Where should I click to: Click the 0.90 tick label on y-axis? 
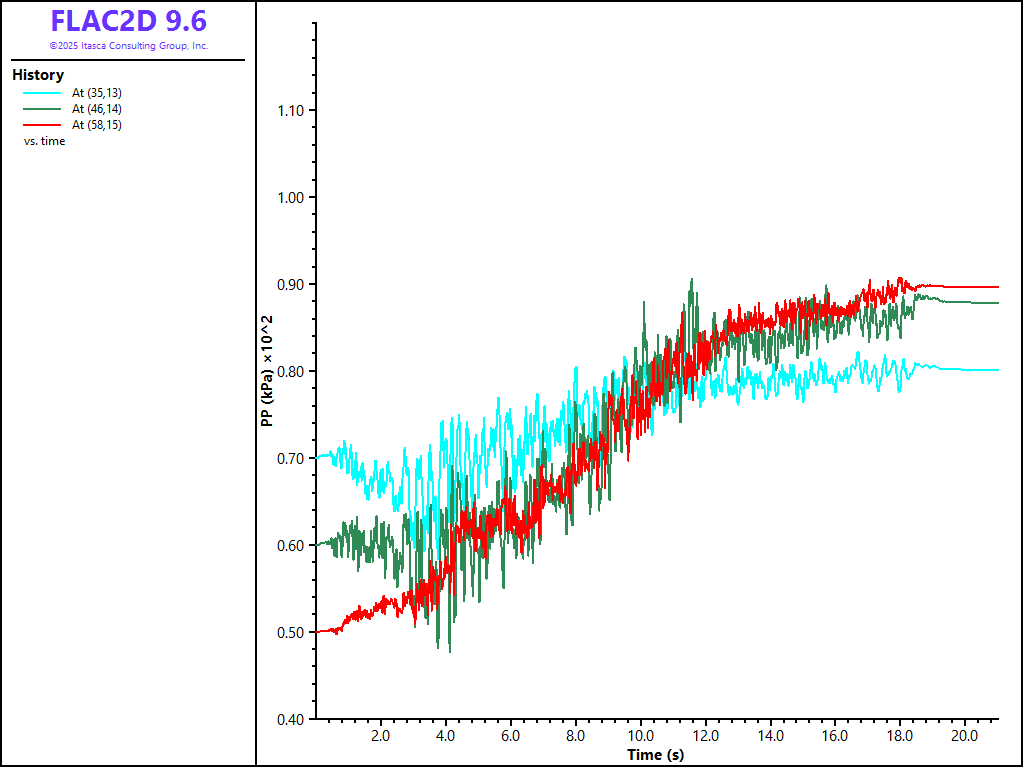292,284
